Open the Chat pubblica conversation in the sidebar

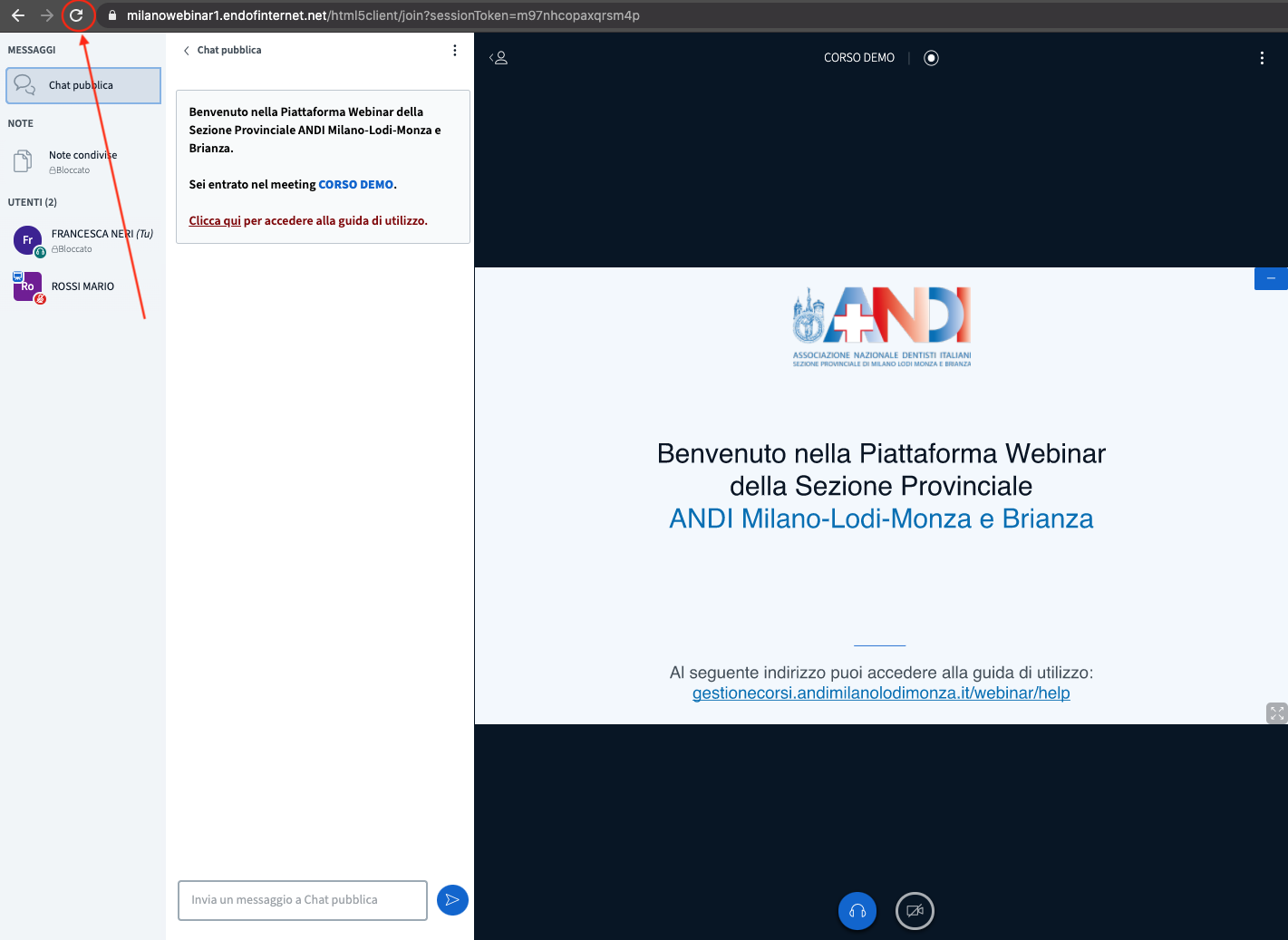83,85
